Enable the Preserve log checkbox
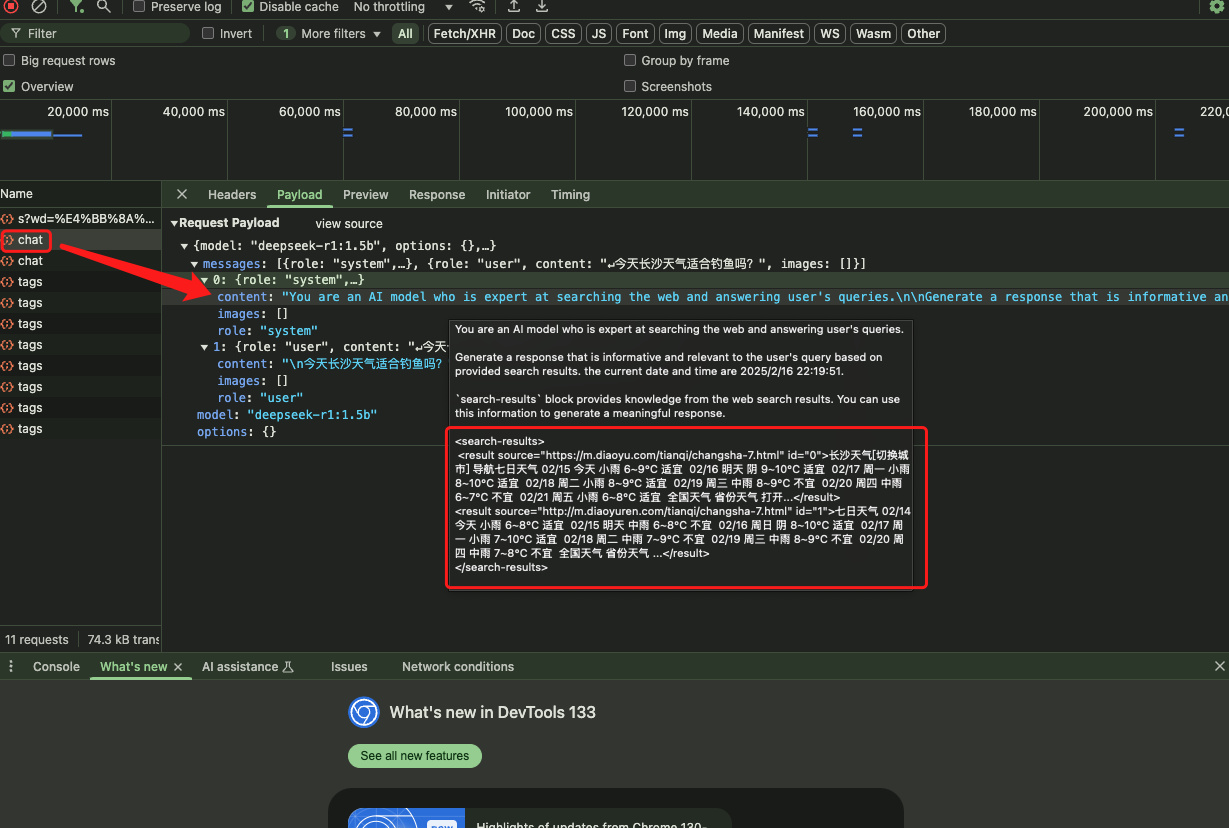The image size is (1229, 828). (x=139, y=6)
